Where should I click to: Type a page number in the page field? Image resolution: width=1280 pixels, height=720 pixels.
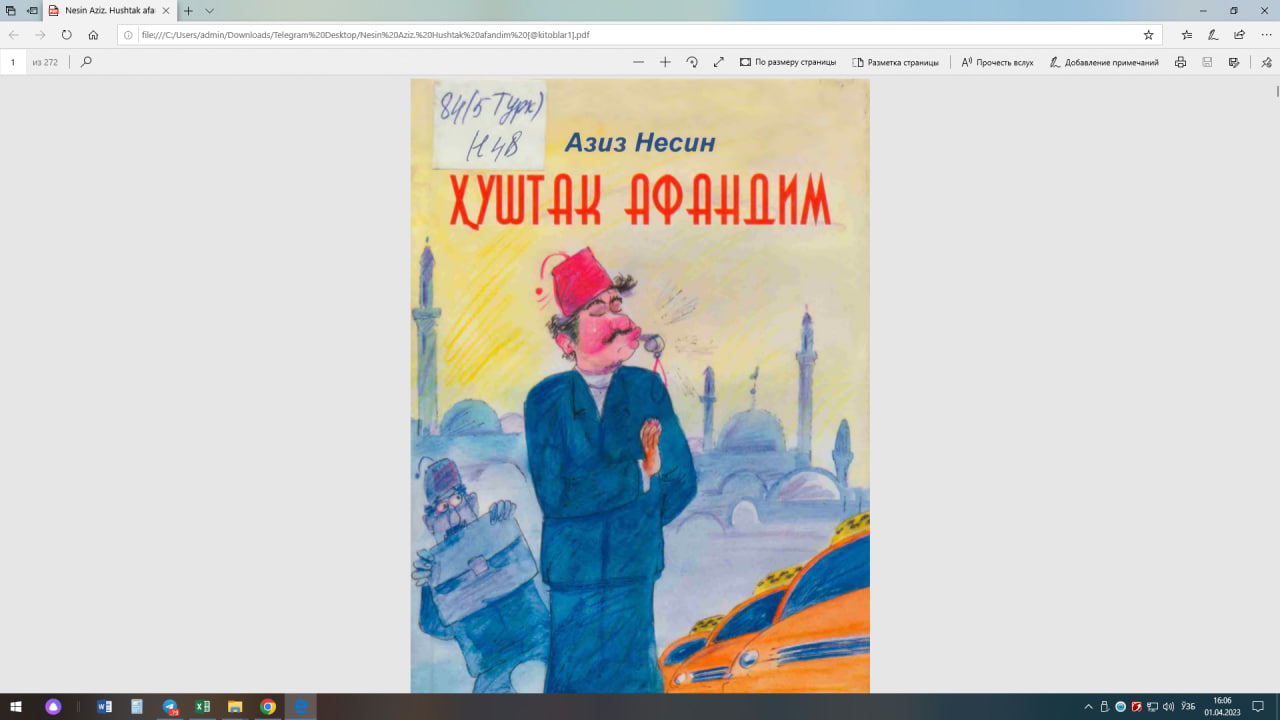point(12,61)
